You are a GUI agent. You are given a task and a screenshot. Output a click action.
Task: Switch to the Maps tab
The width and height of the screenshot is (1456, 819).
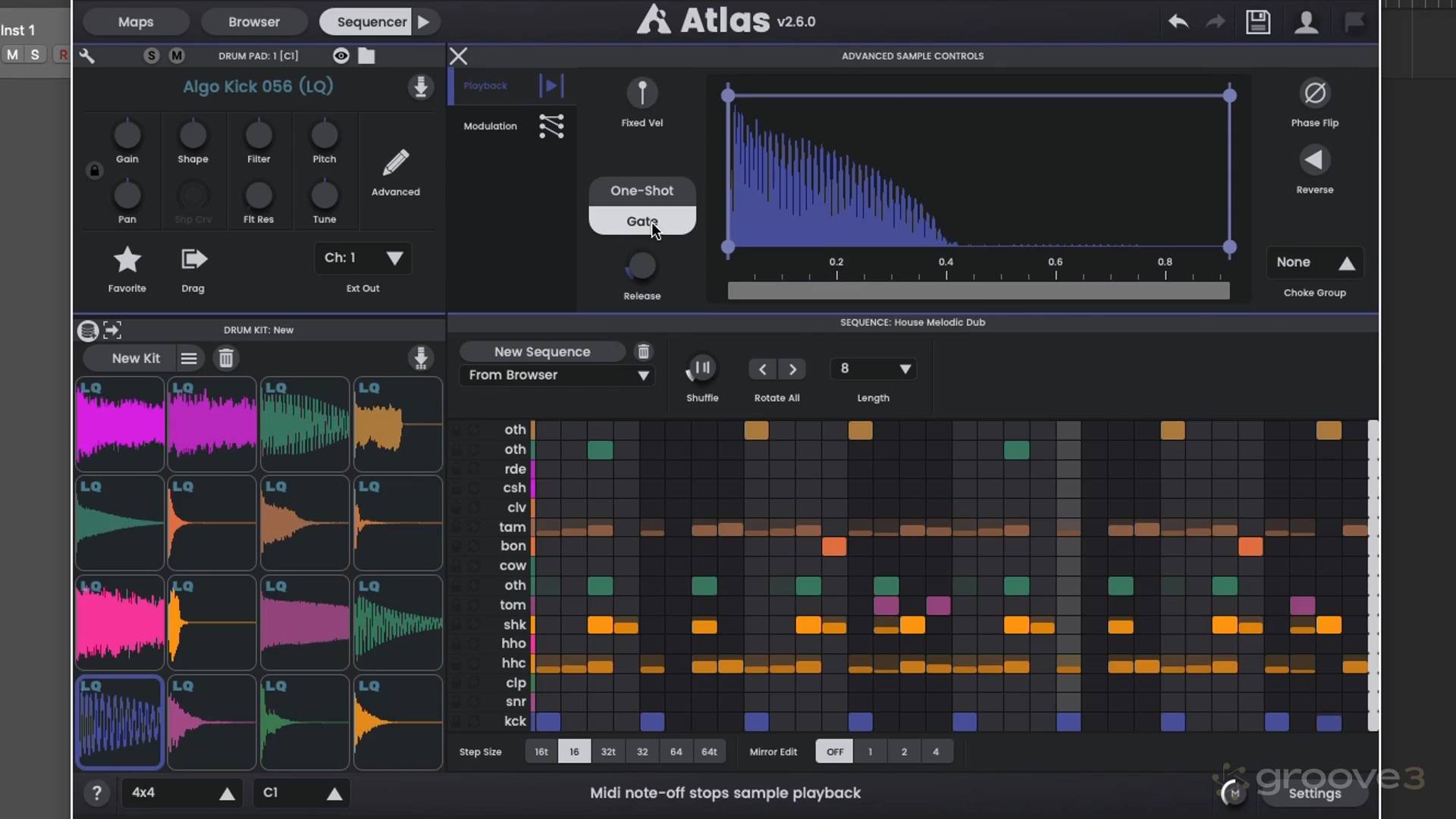(x=136, y=22)
